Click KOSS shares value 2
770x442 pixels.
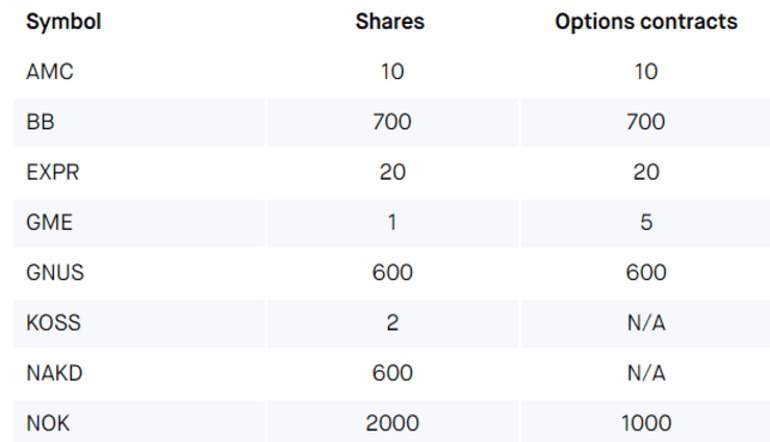tap(392, 323)
